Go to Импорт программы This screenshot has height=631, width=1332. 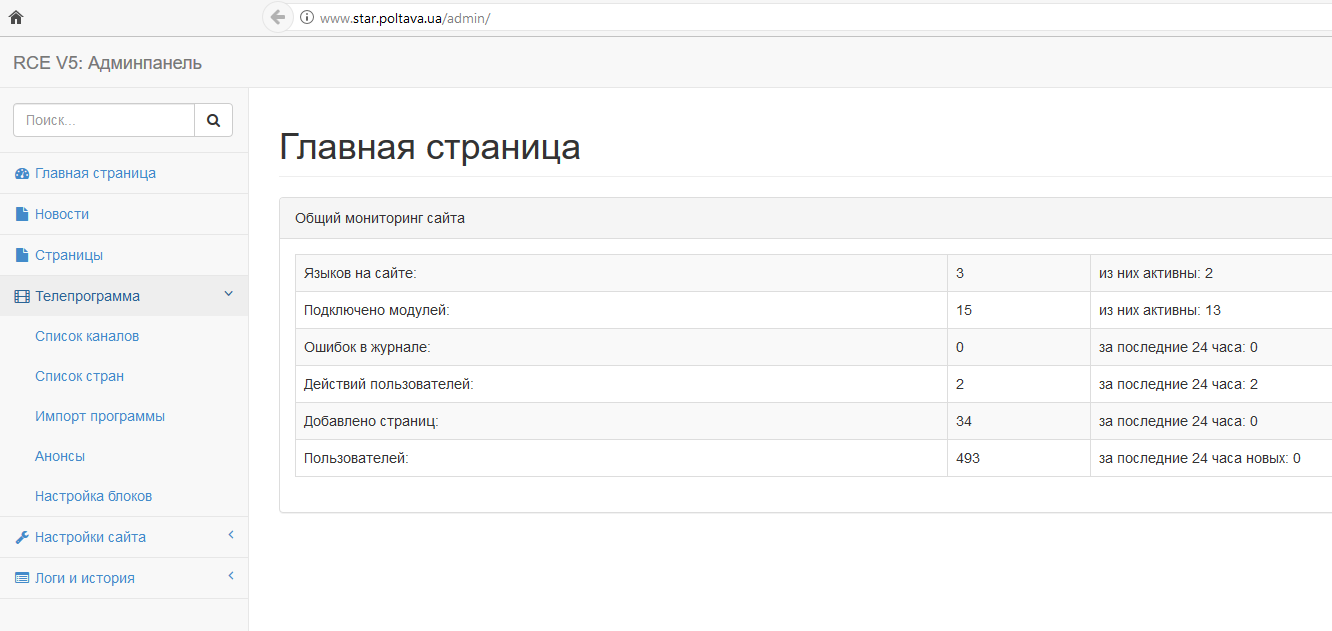point(100,416)
